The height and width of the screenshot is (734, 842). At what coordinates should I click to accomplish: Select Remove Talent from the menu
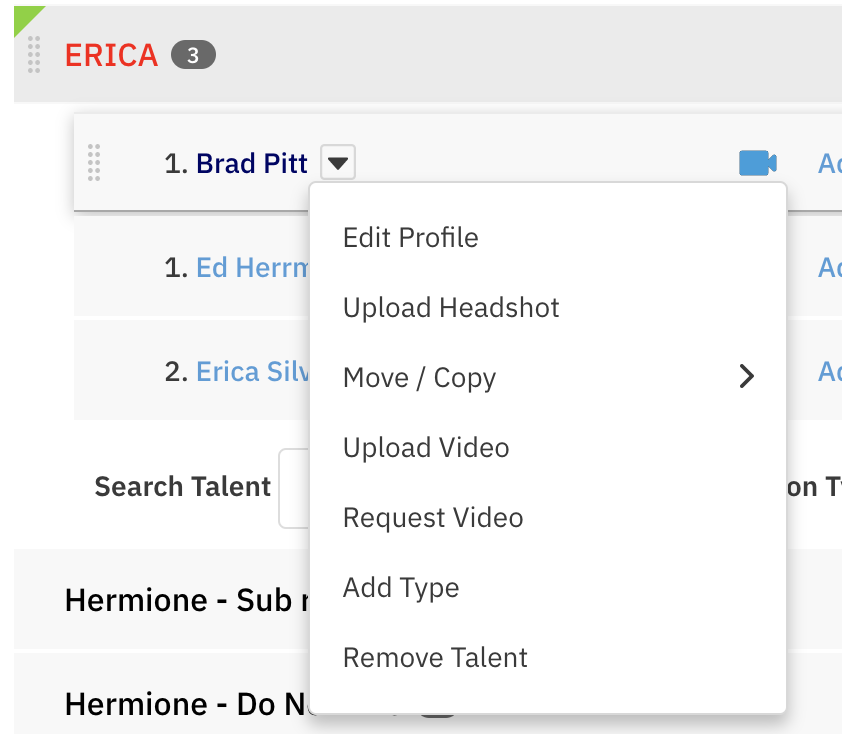tap(435, 658)
